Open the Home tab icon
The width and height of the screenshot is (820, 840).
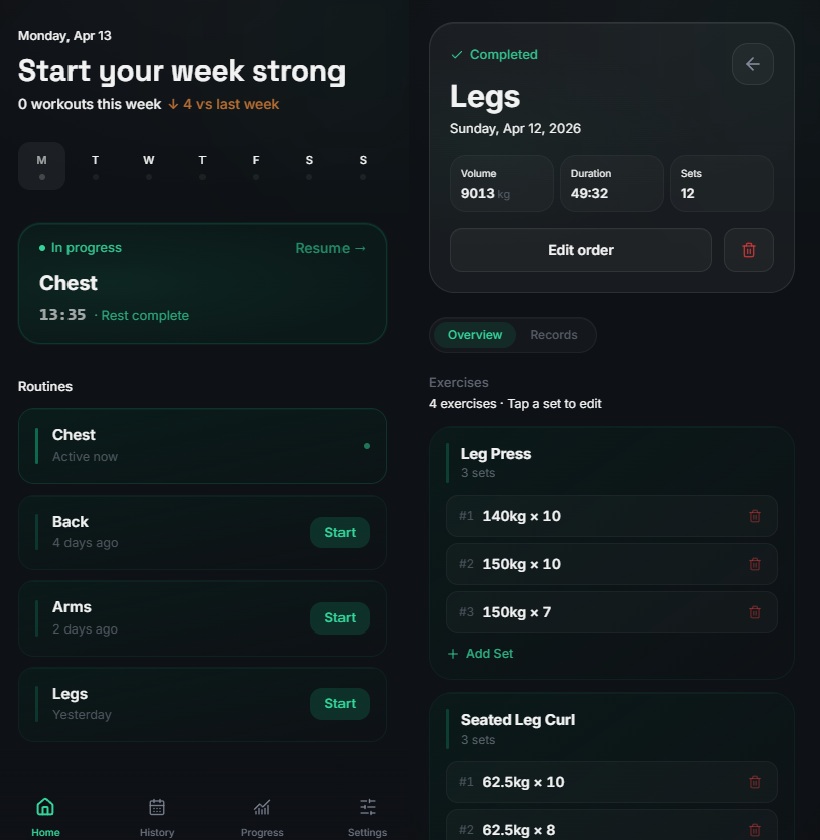pos(45,807)
